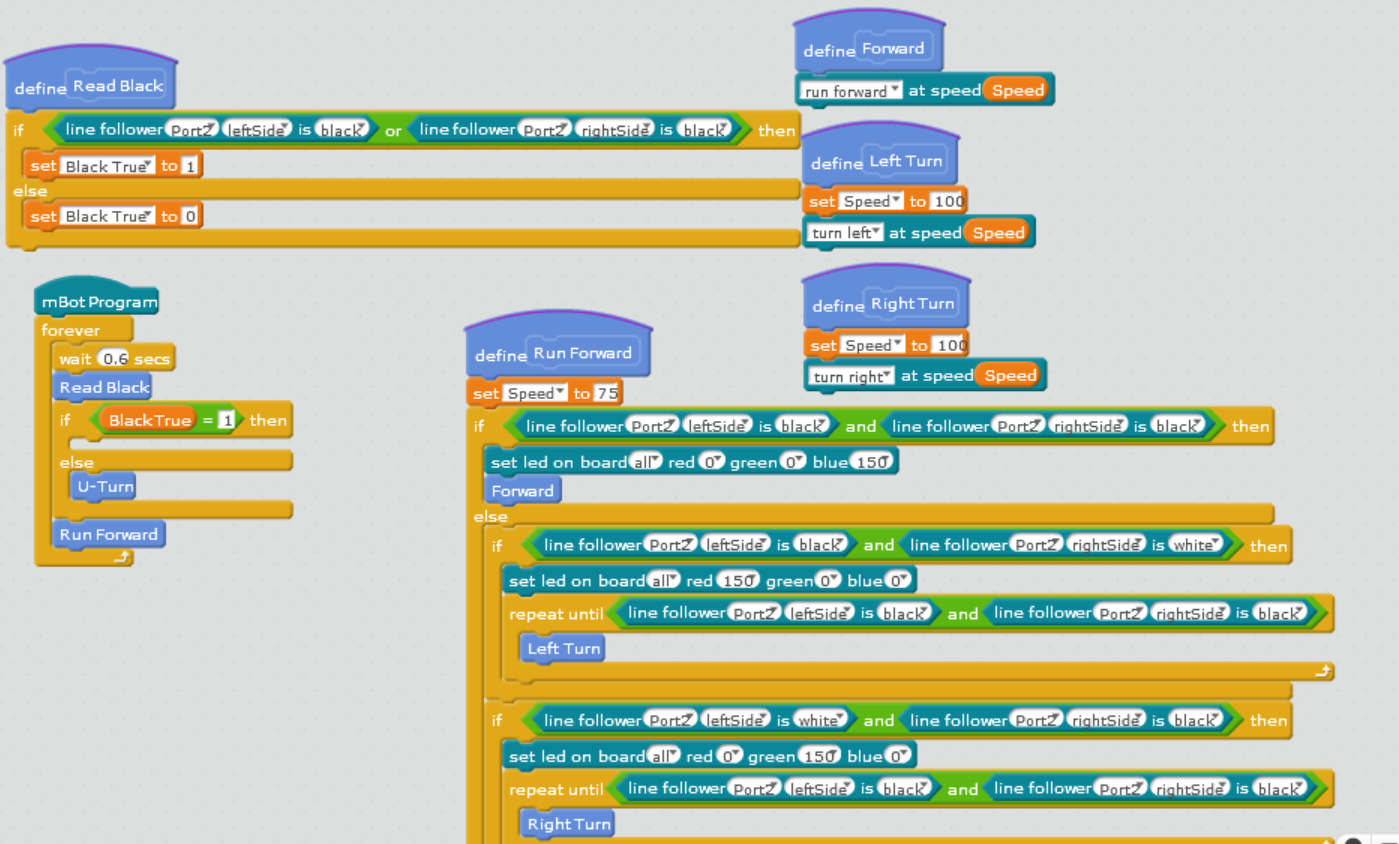The height and width of the screenshot is (844, 1399).
Task: Edit the 0.6 seconds wait value
Action: (x=114, y=358)
